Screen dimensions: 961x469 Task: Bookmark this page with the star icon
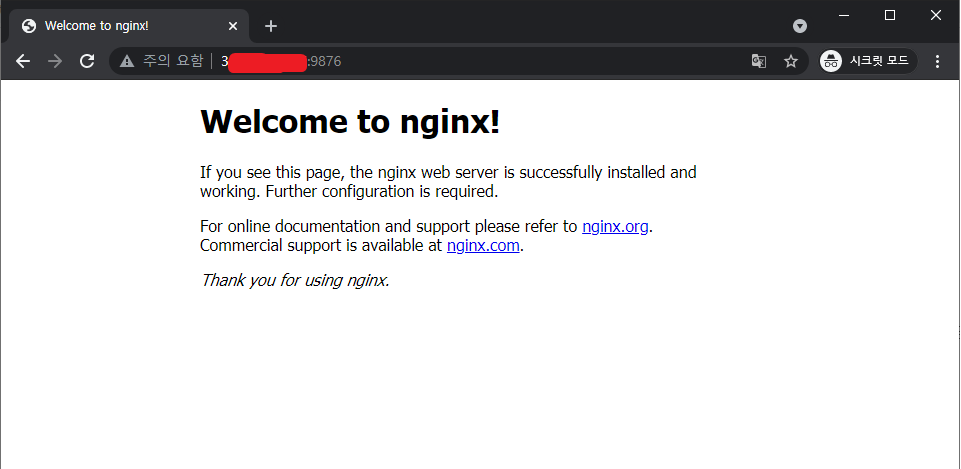click(x=791, y=61)
